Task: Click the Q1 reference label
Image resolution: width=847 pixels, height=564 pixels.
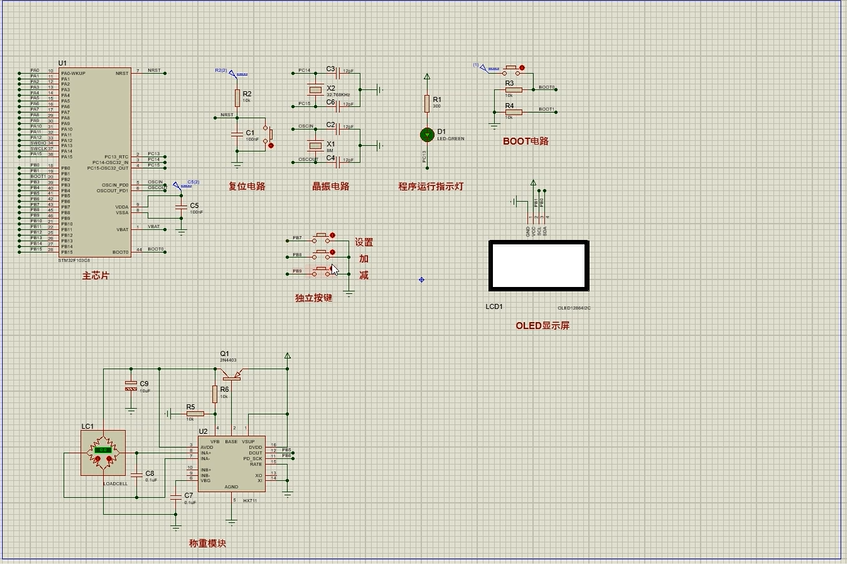Action: coord(224,354)
